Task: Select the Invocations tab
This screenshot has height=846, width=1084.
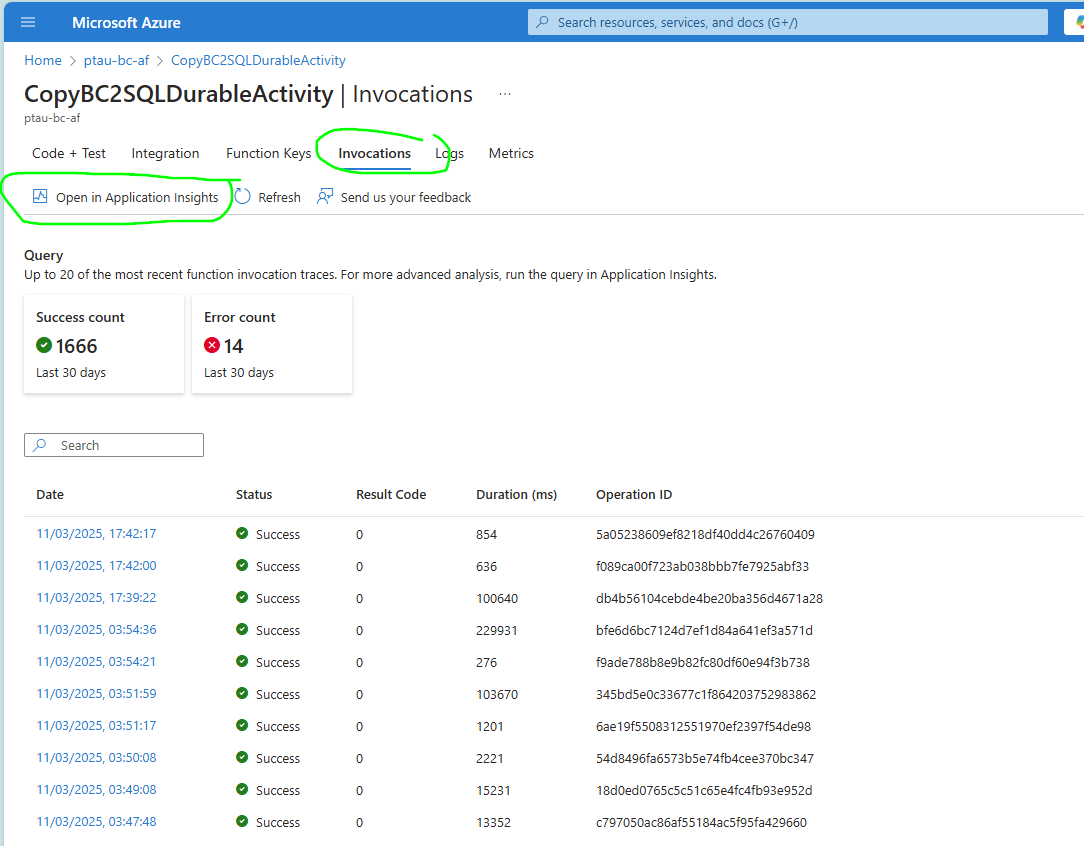Action: coord(374,153)
